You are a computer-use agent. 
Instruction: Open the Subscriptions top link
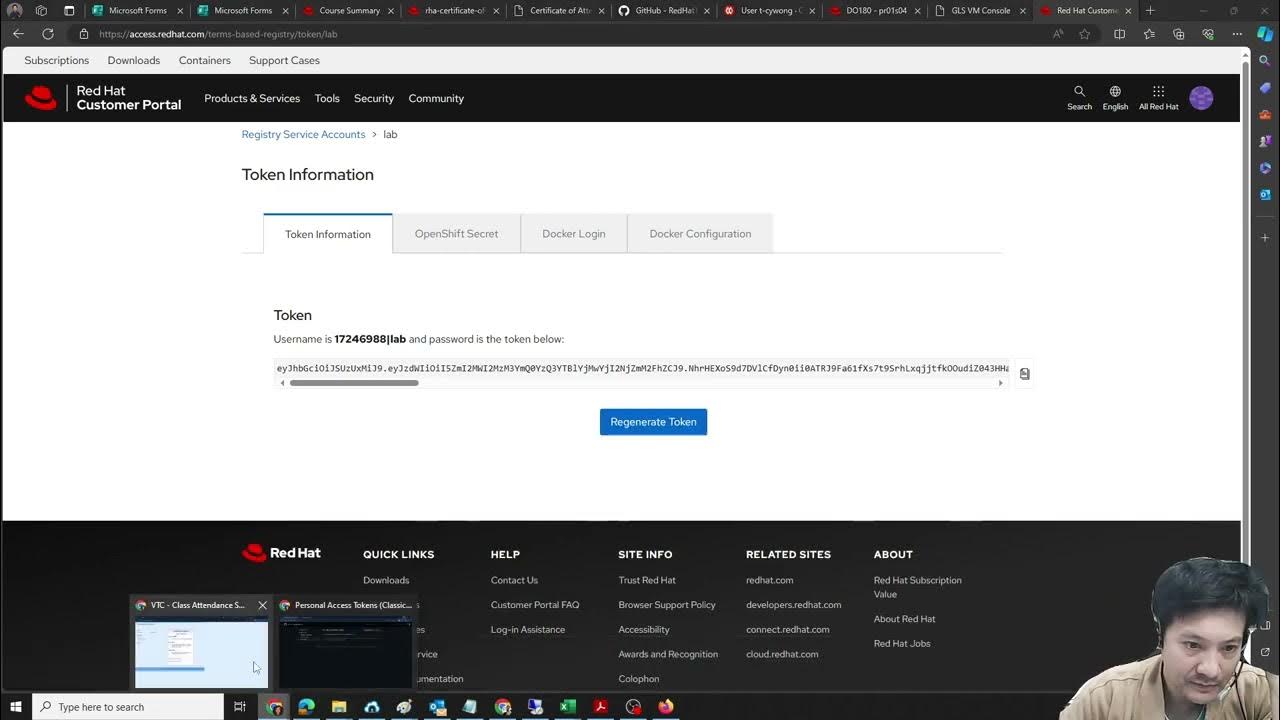[x=56, y=60]
